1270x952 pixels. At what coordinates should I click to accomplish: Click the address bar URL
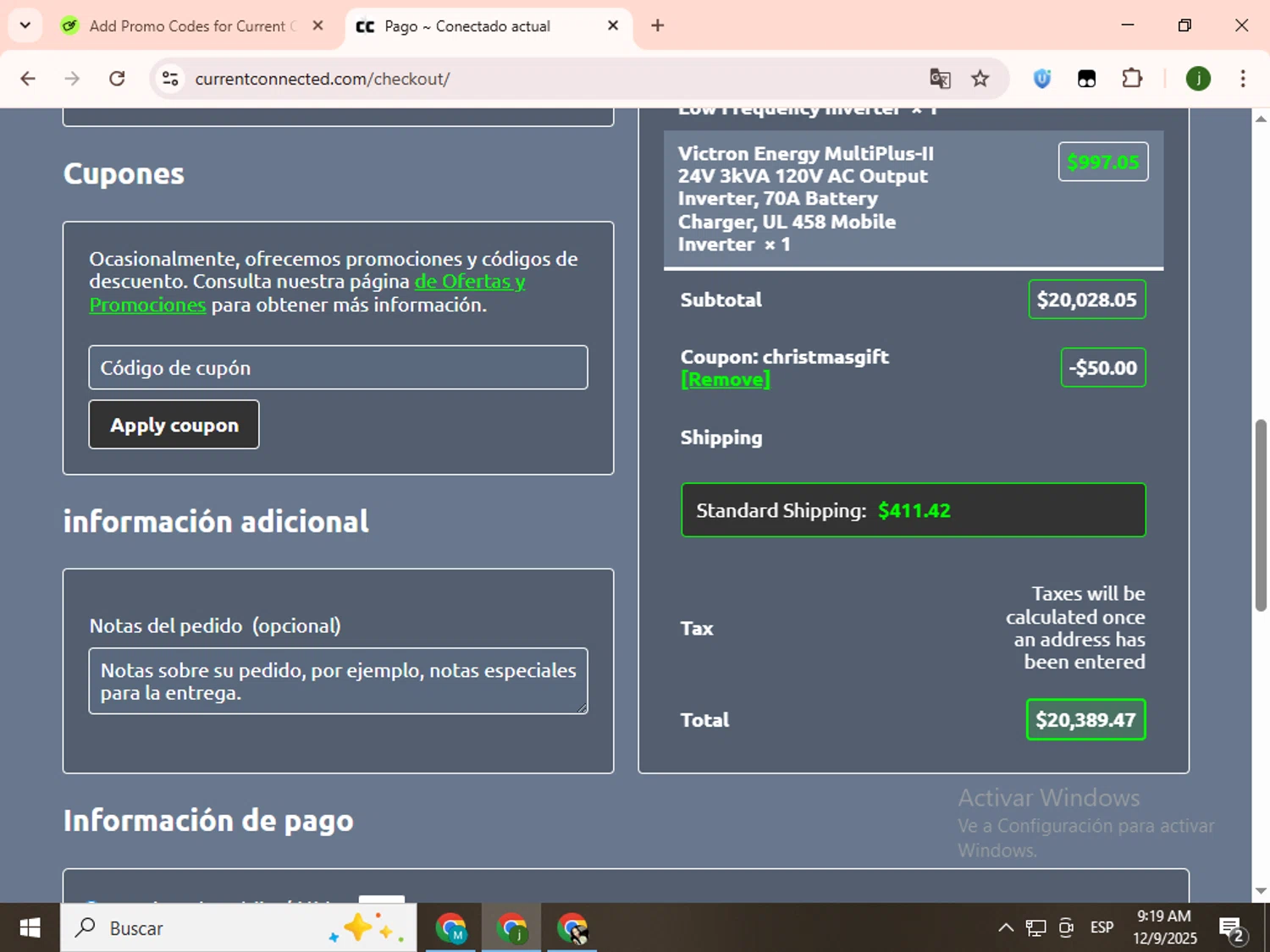(x=322, y=79)
